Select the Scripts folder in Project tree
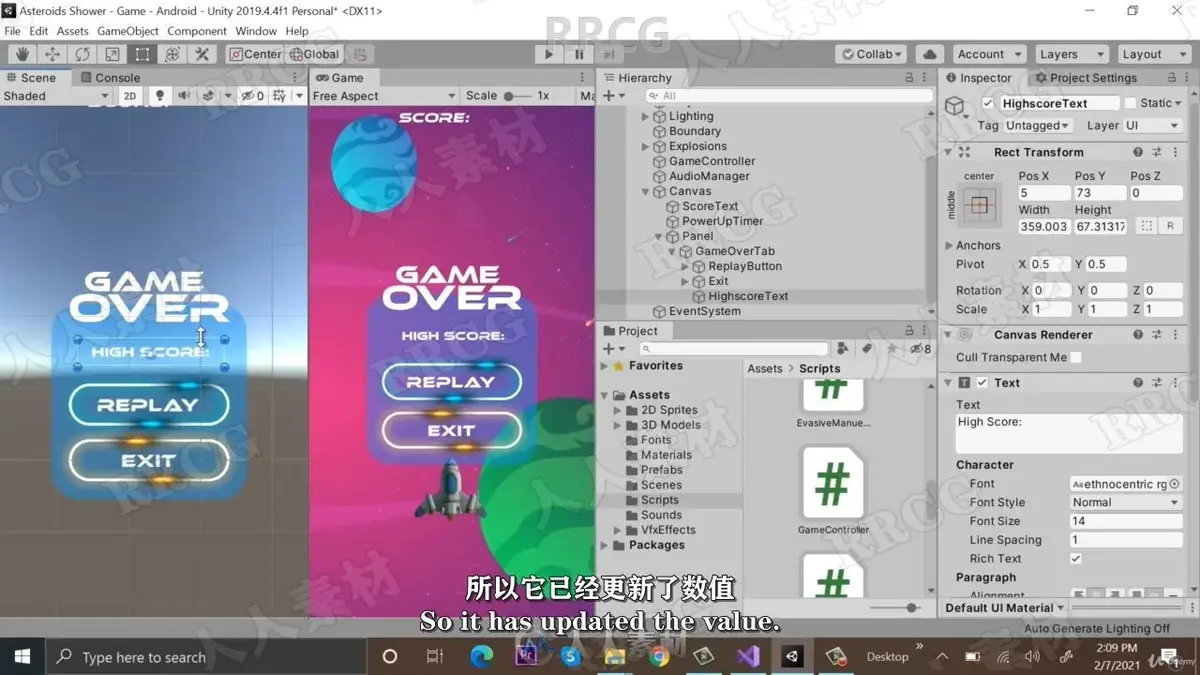The height and width of the screenshot is (675, 1200). 659,500
